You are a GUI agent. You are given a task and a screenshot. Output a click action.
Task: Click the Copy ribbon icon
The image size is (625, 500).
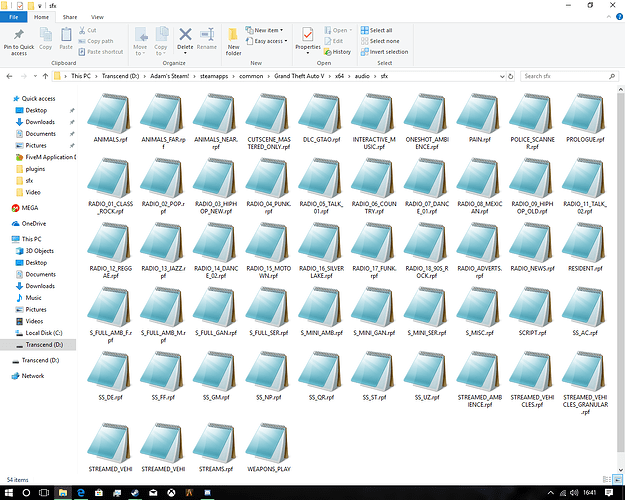pyautogui.click(x=45, y=39)
